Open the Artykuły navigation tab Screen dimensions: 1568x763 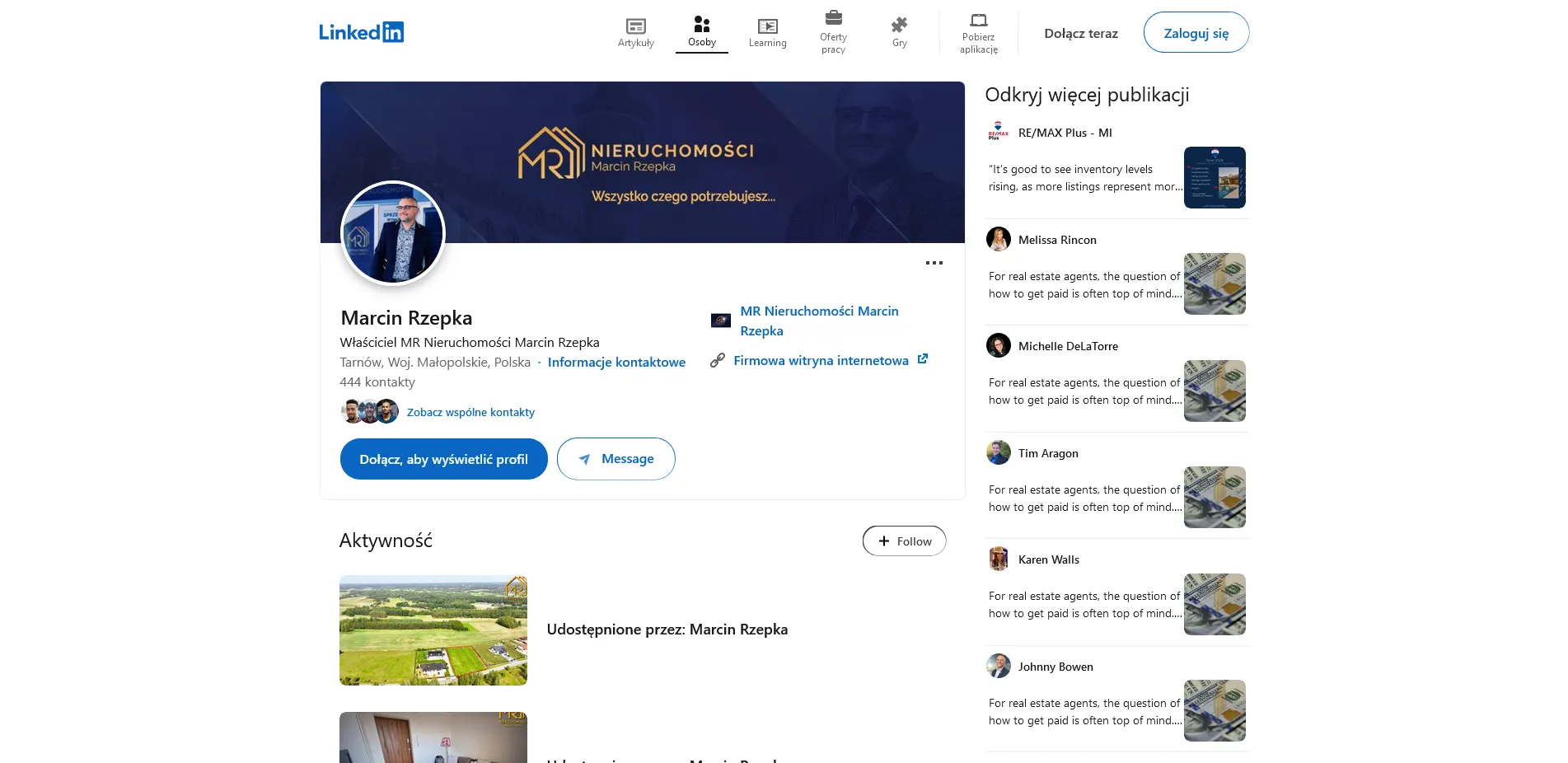tap(636, 33)
